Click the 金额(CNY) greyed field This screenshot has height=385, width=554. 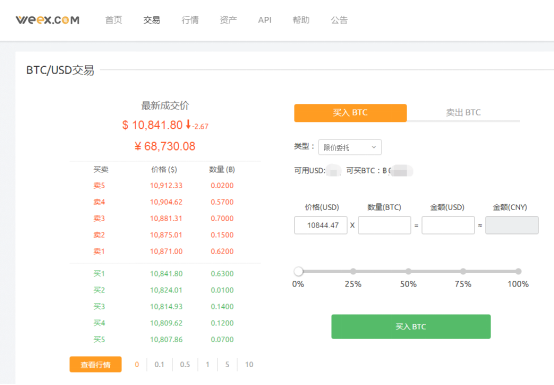pyautogui.click(x=512, y=225)
